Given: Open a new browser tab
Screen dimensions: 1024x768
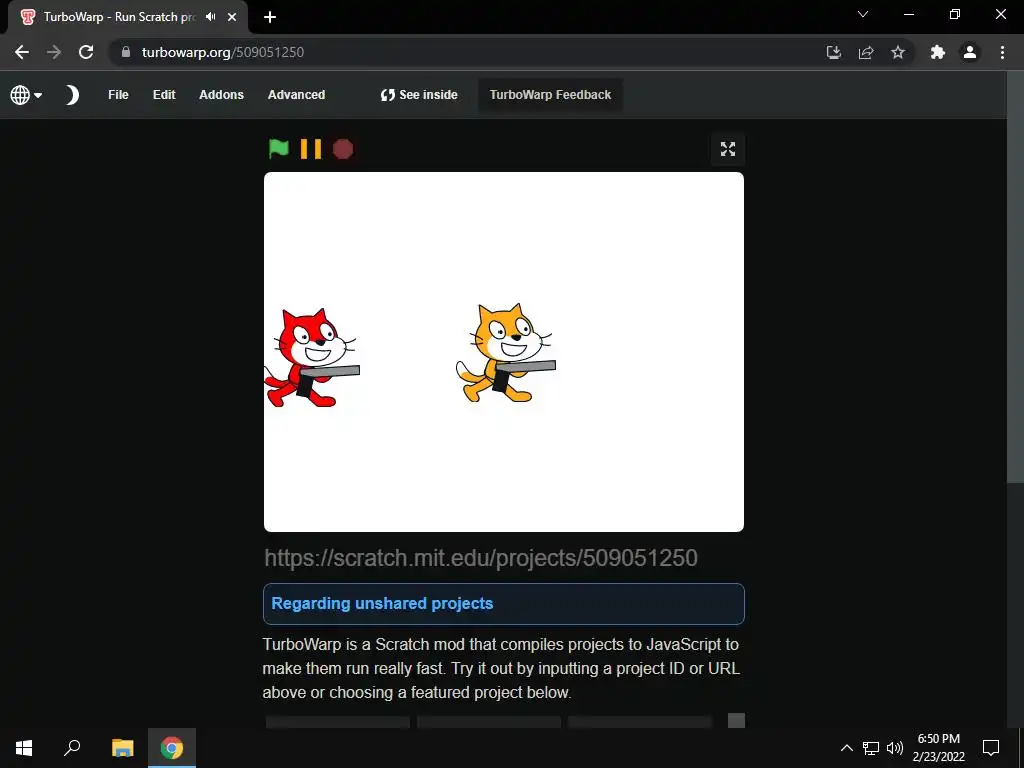Looking at the screenshot, I should (x=270, y=17).
